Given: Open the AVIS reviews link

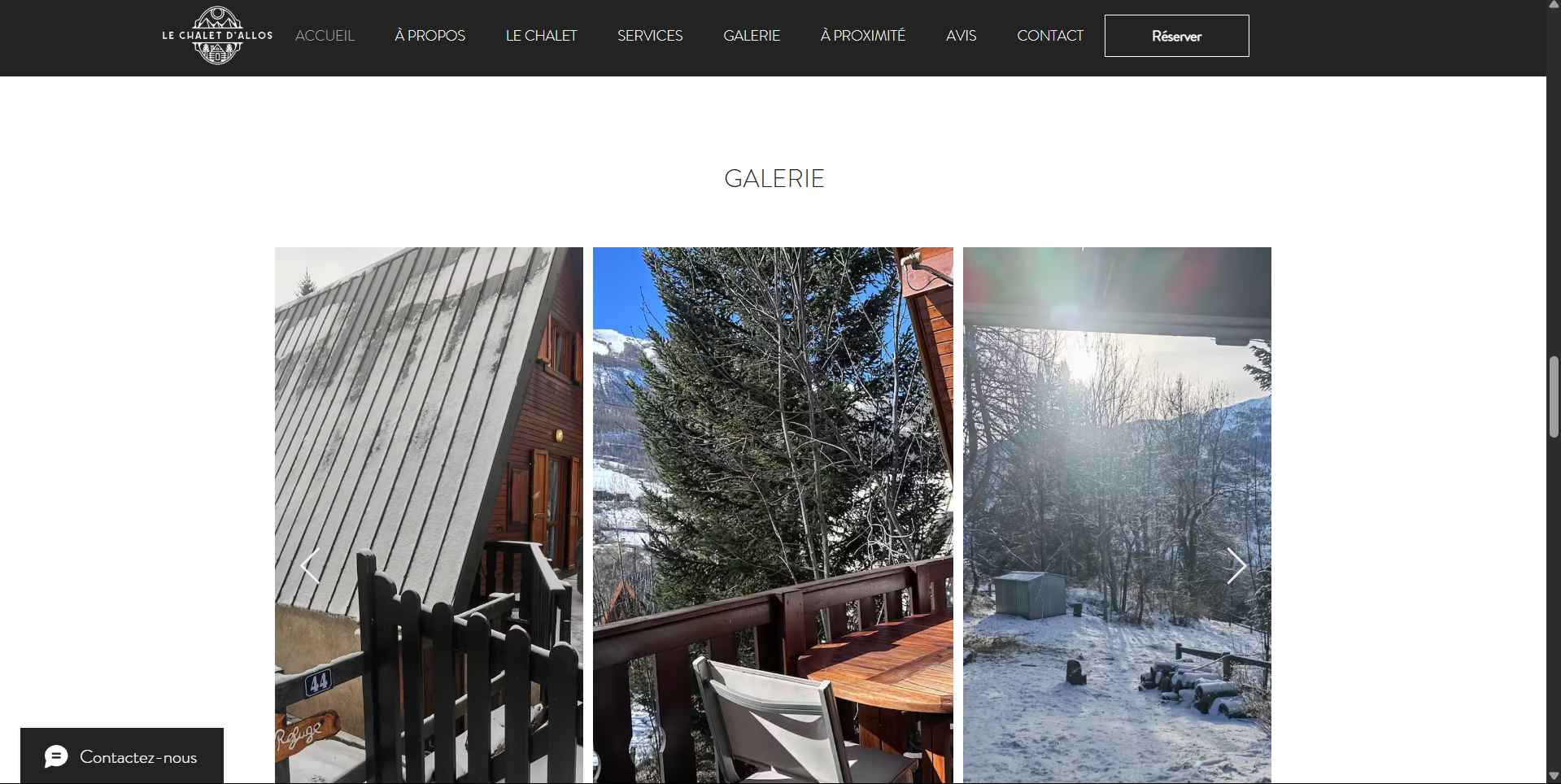Looking at the screenshot, I should 961,36.
